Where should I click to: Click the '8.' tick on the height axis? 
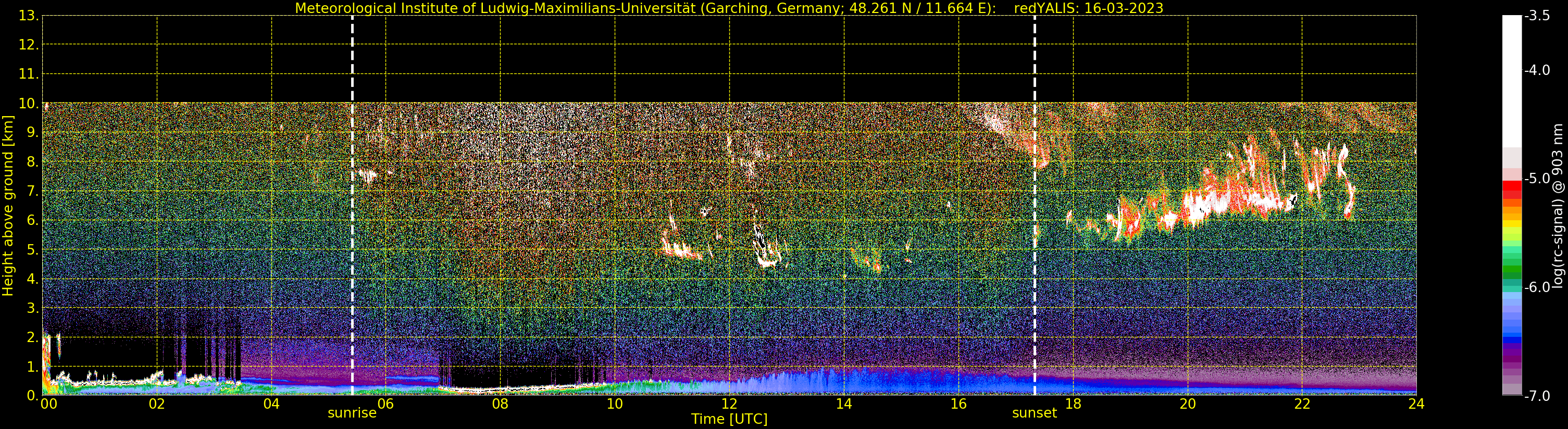(x=33, y=162)
